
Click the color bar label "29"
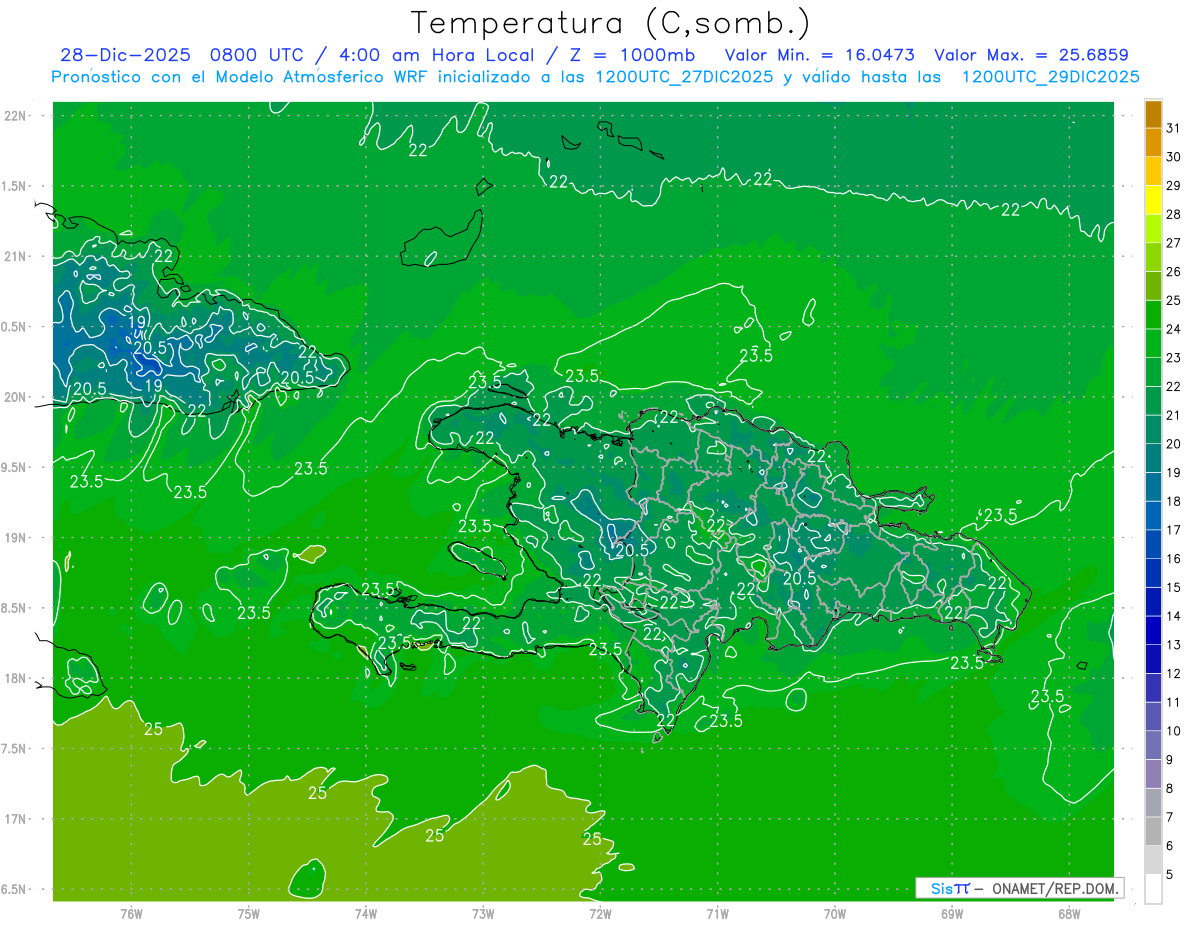pos(1174,186)
